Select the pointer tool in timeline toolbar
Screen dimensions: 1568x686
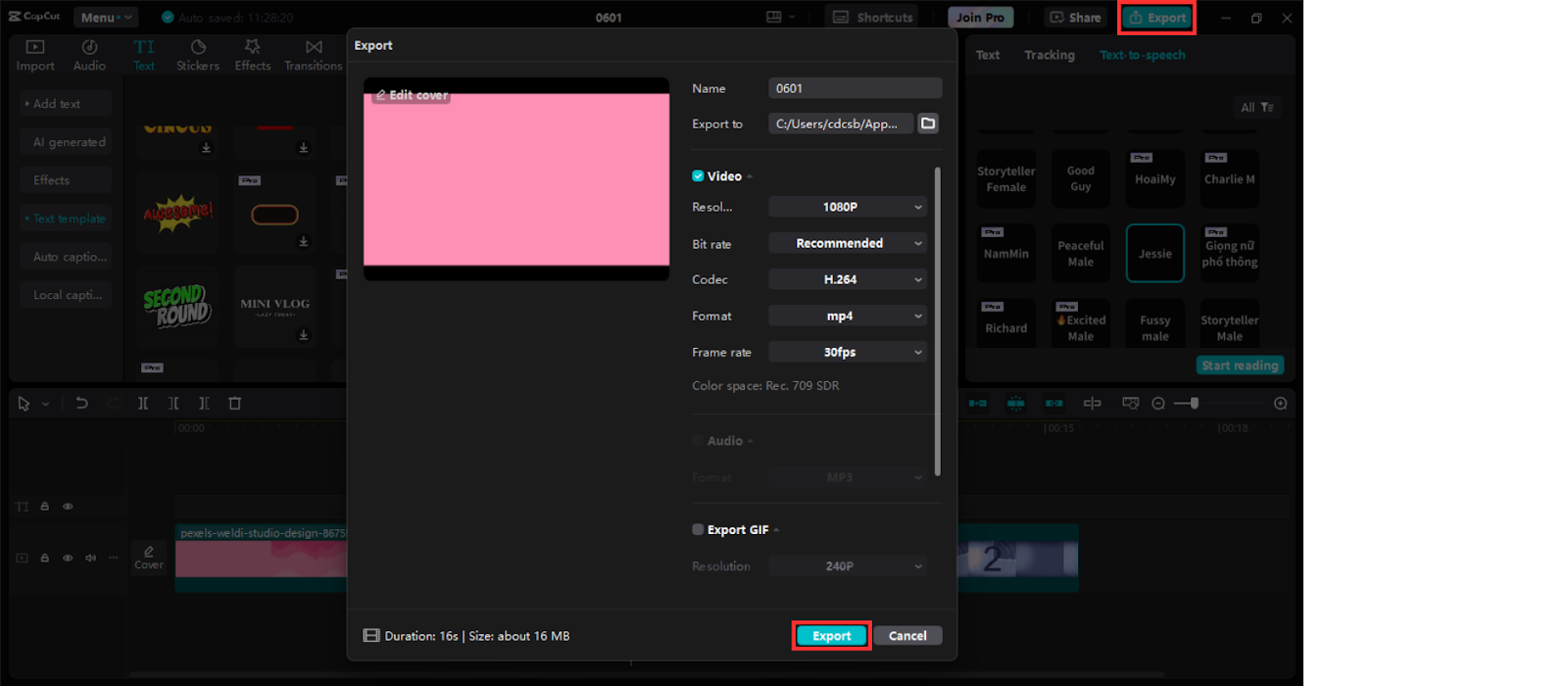pos(24,403)
